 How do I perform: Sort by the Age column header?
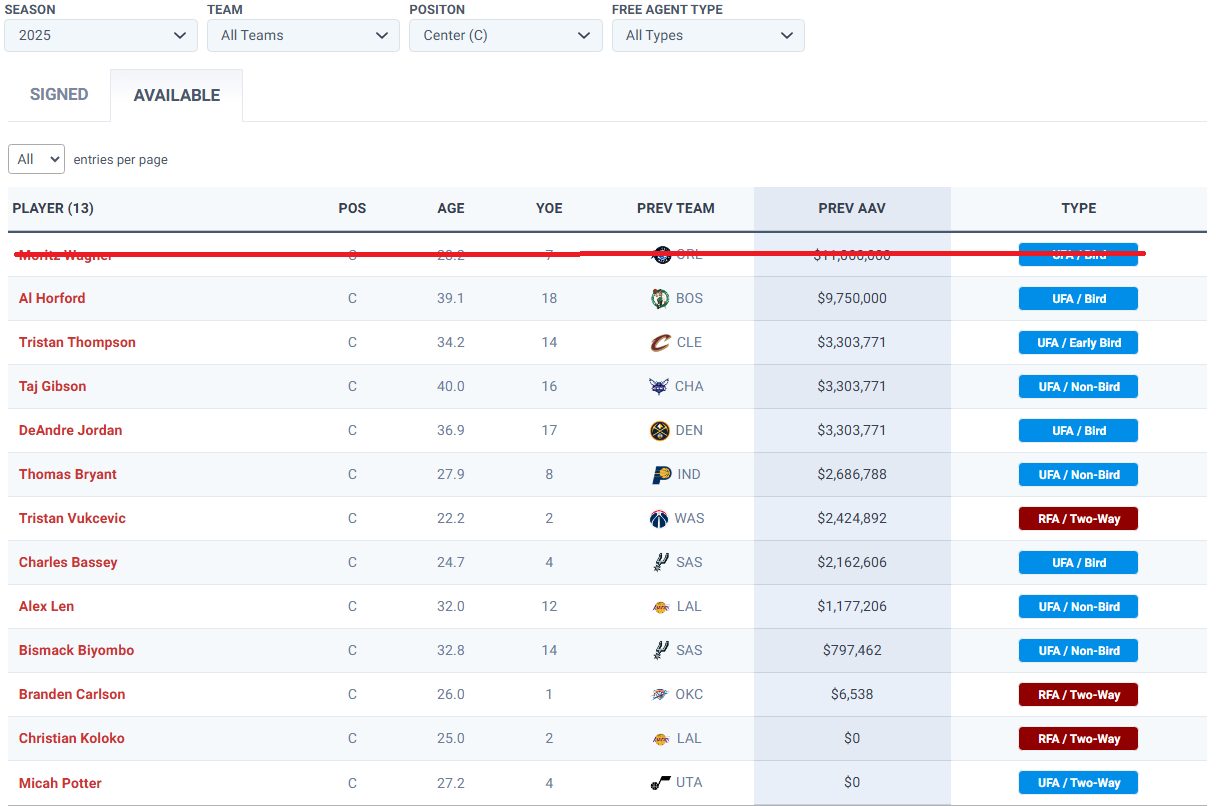(451, 208)
